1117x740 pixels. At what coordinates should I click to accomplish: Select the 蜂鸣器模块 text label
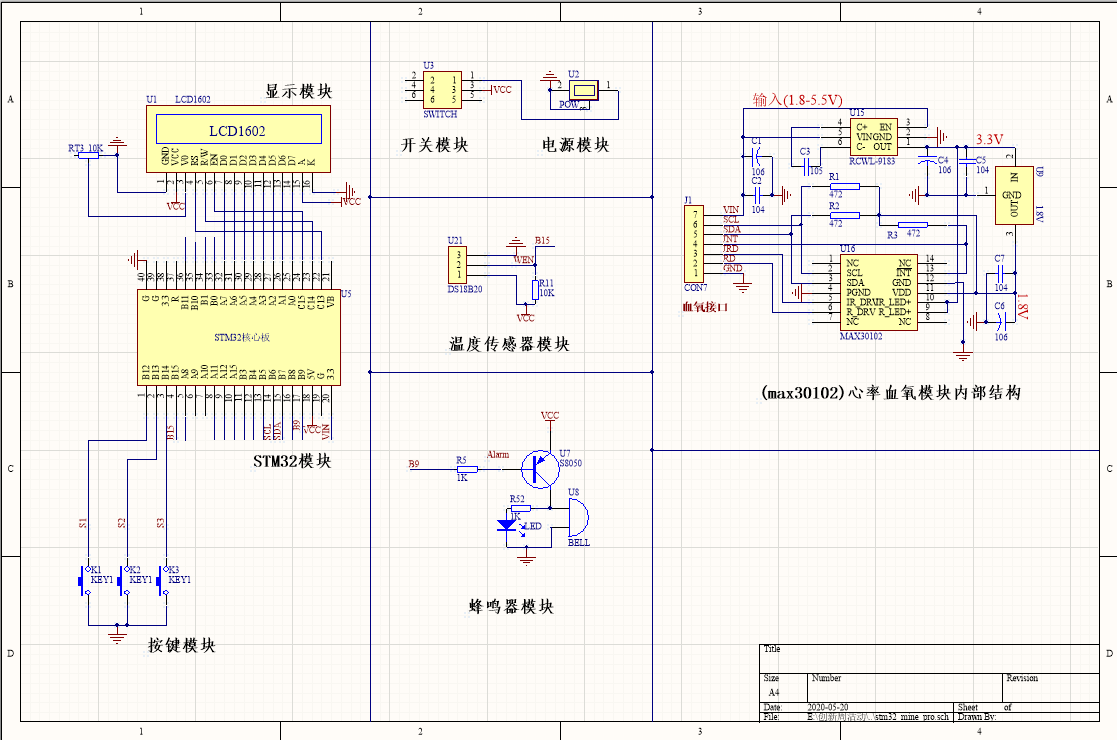pos(510,607)
